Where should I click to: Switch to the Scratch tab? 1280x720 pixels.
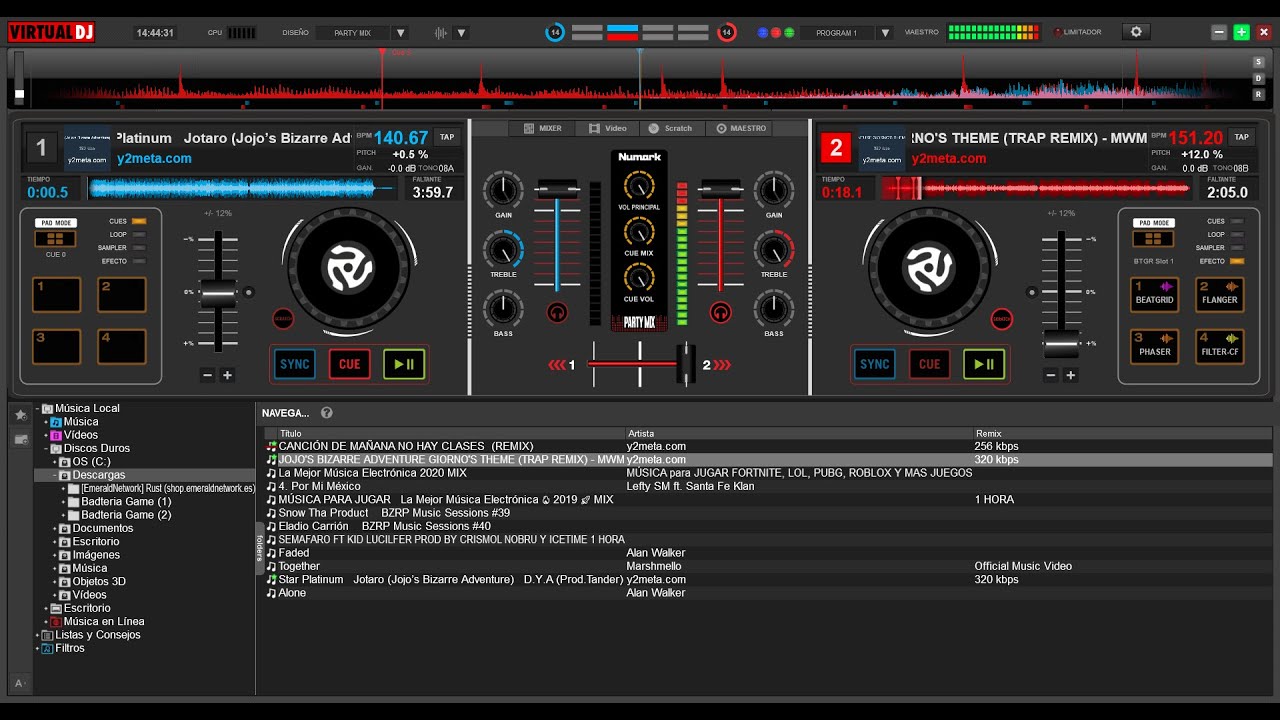coord(672,128)
